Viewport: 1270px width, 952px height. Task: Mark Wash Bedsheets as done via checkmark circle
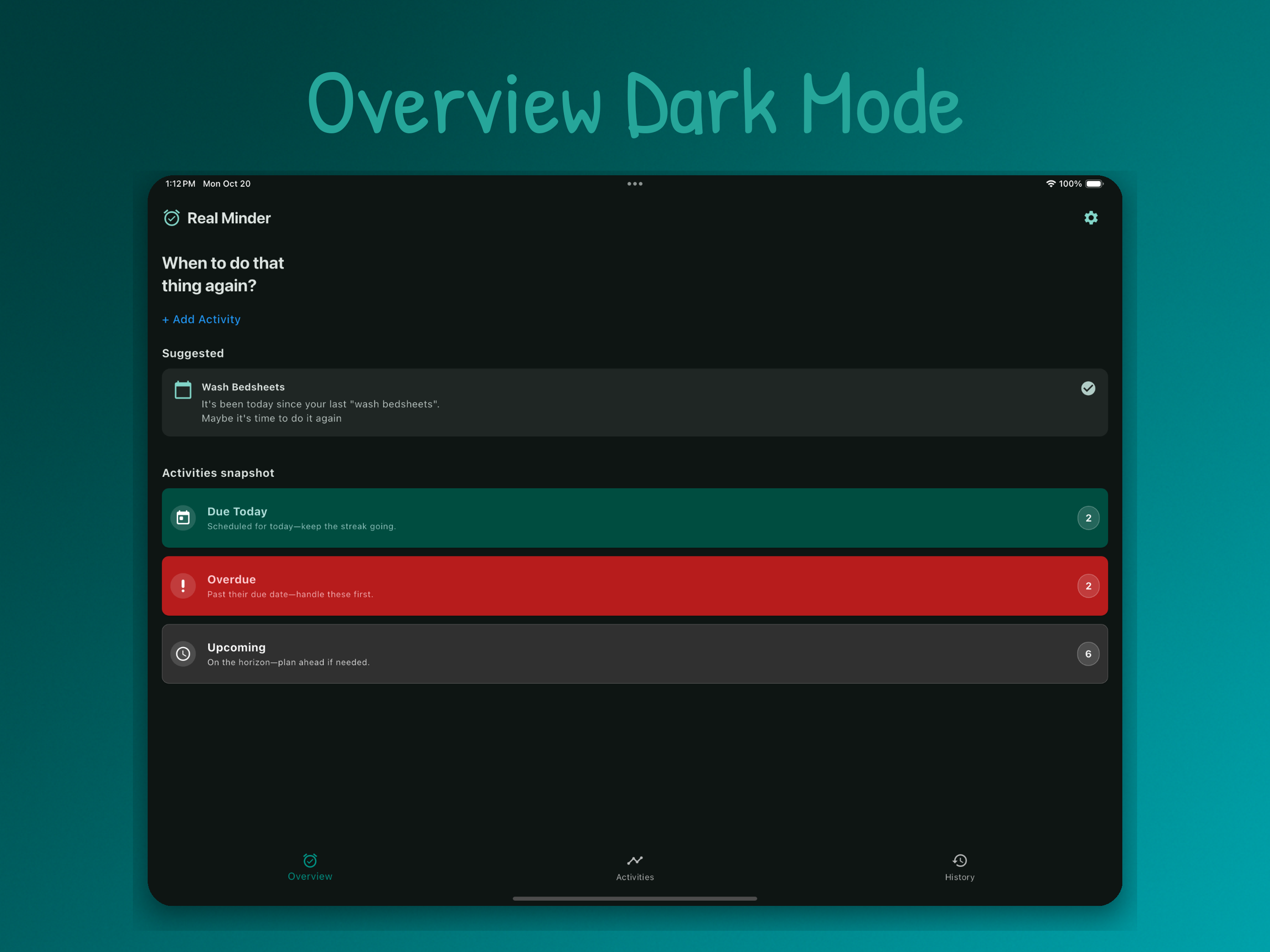click(1088, 388)
